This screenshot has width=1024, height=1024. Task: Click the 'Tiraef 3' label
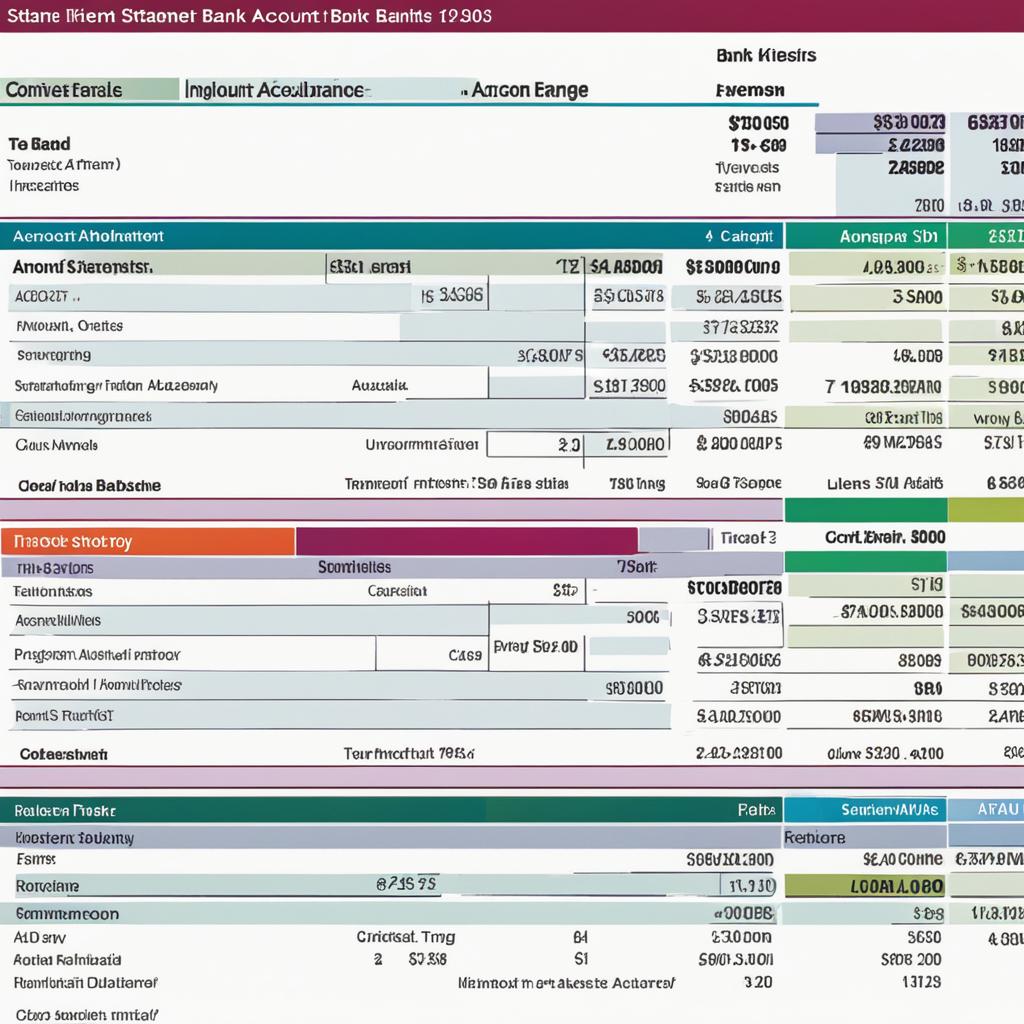tap(748, 537)
